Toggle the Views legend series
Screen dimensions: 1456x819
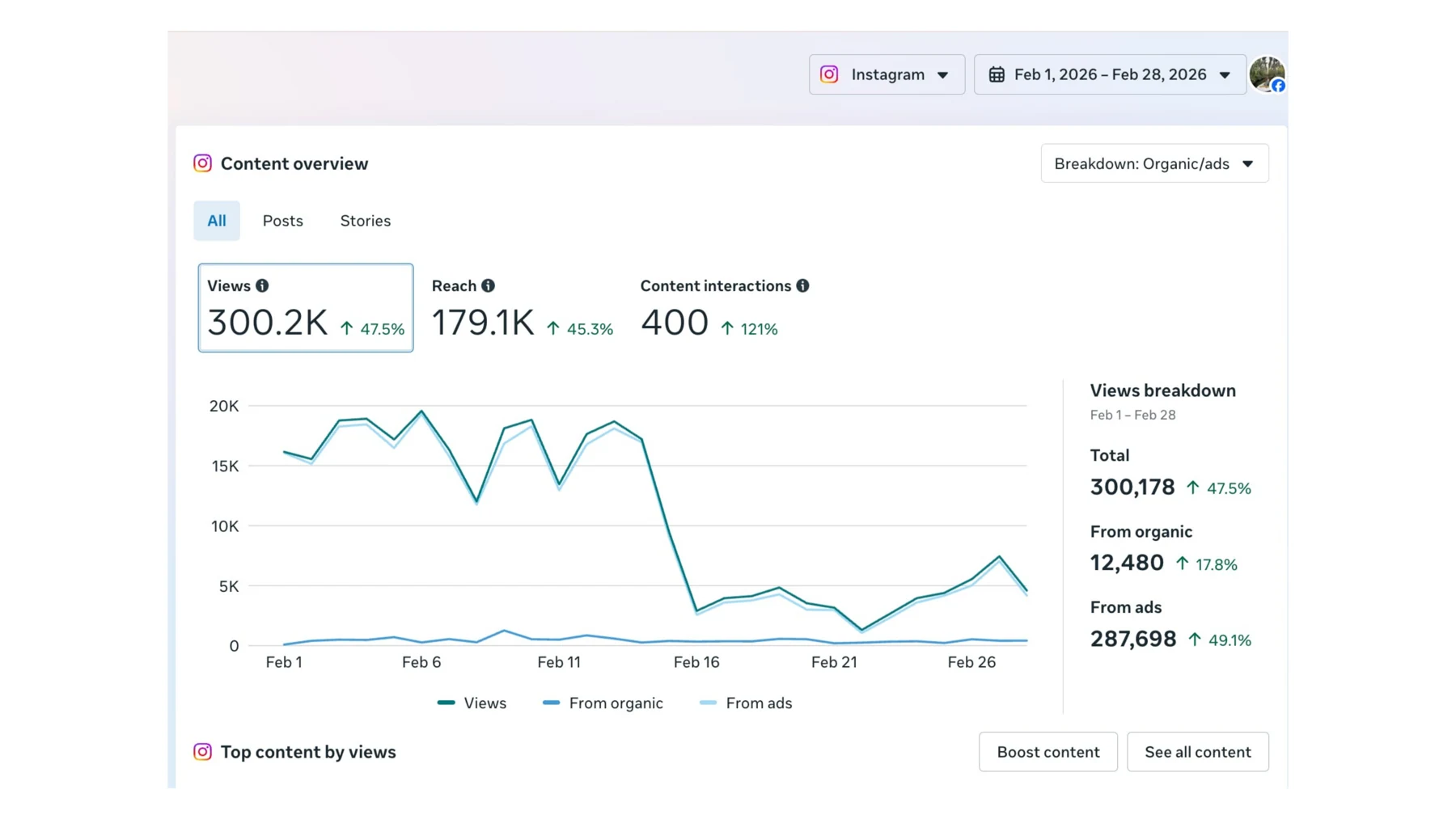click(472, 703)
